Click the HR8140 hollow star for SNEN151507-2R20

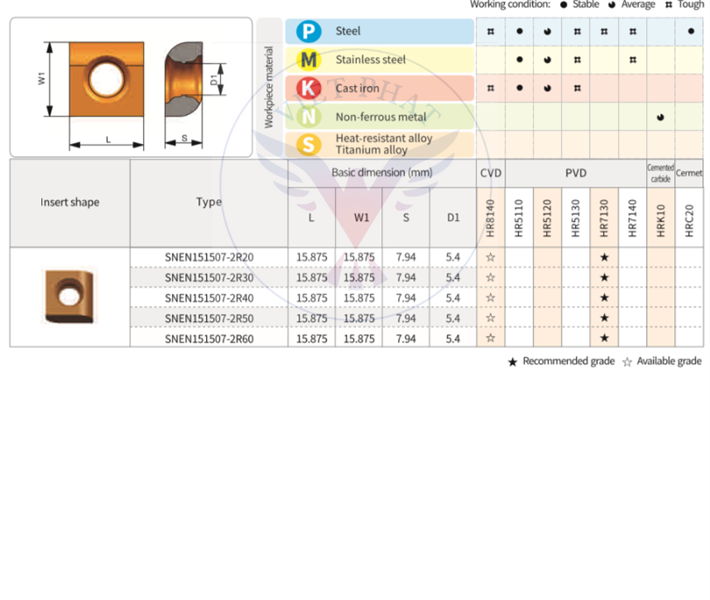click(490, 257)
